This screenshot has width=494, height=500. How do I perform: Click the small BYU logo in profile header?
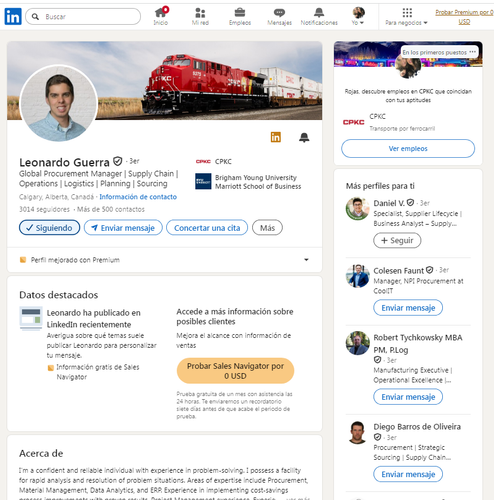pyautogui.click(x=203, y=181)
